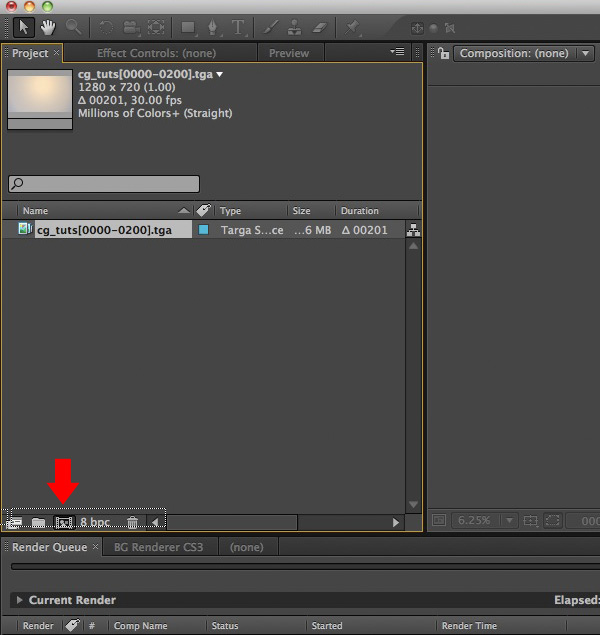Click the Create New Composition icon
This screenshot has width=600, height=635.
click(x=64, y=522)
